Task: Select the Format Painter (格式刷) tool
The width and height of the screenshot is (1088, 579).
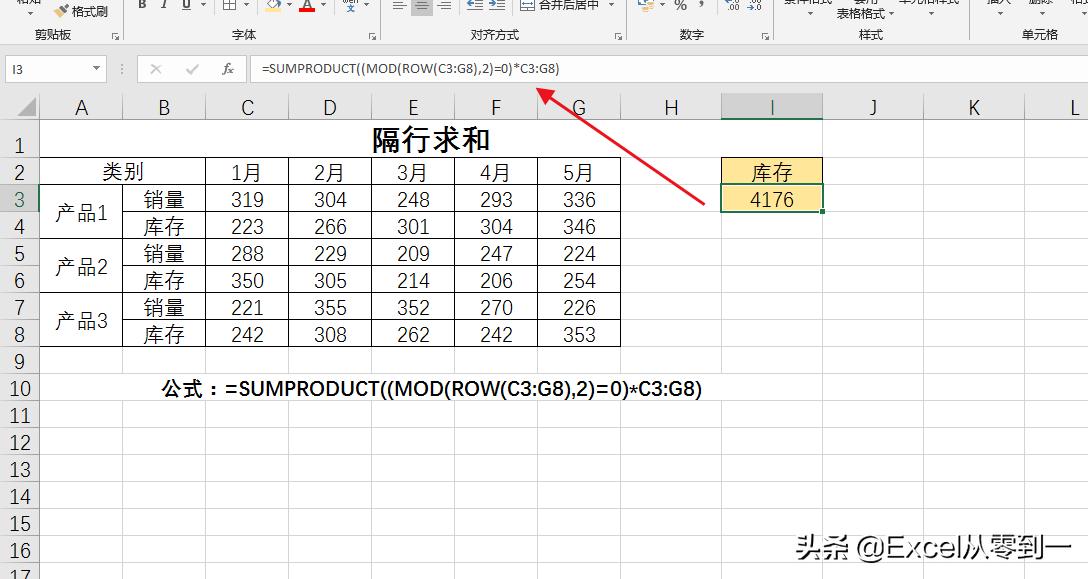Action: click(x=82, y=12)
